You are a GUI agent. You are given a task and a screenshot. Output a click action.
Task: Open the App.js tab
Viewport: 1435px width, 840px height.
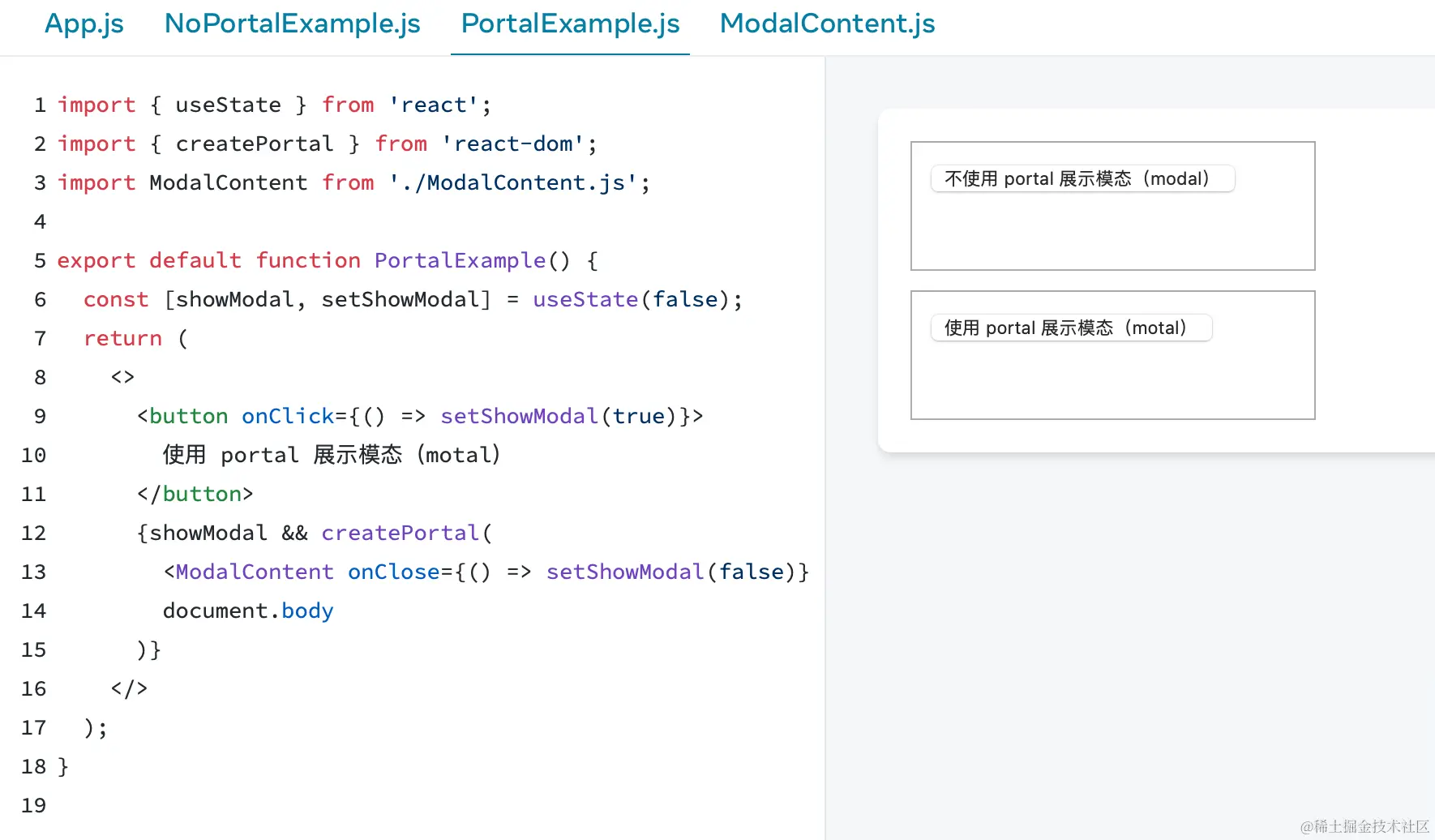(x=84, y=24)
